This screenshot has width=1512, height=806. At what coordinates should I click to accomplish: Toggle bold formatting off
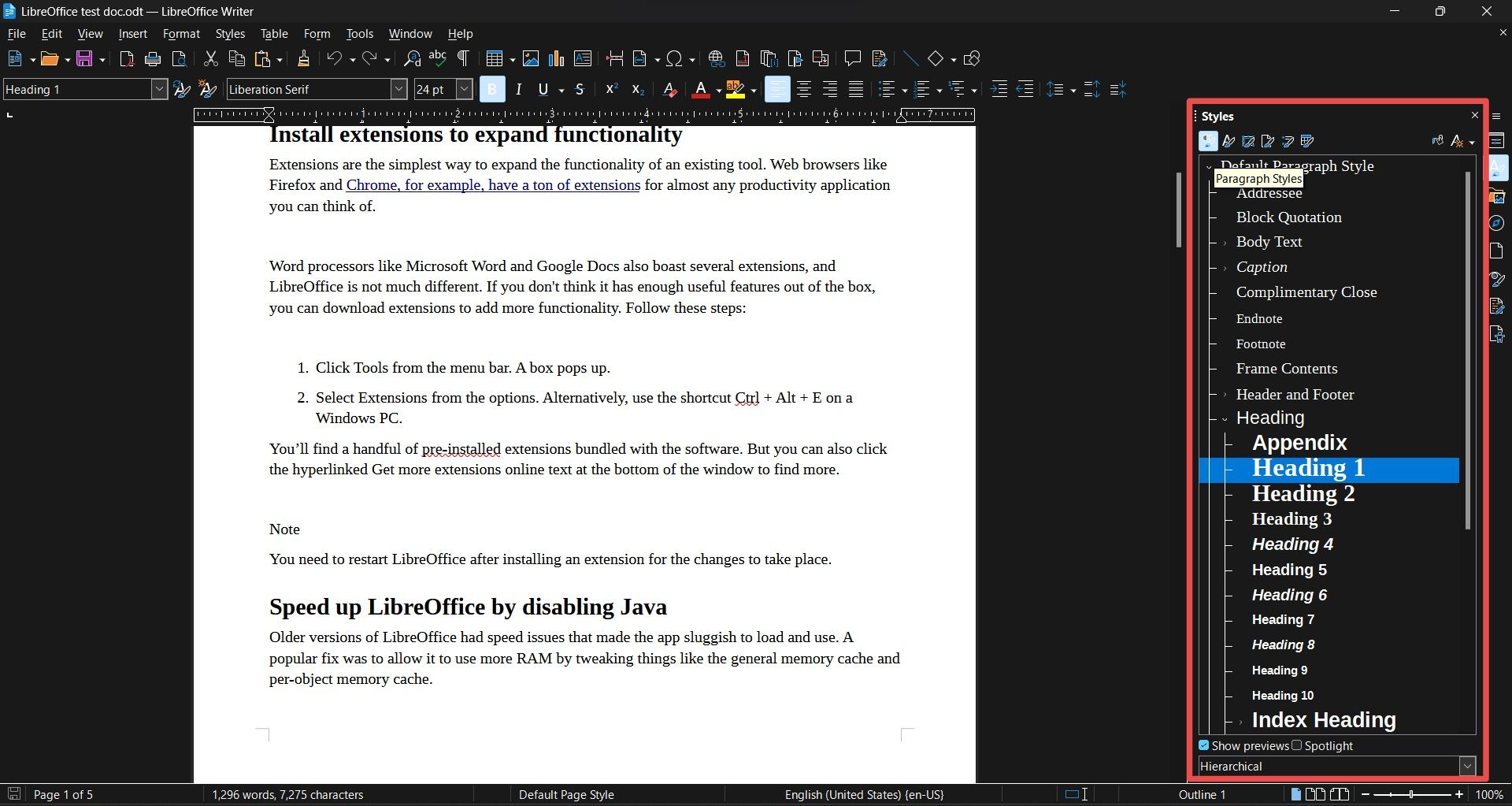(491, 89)
